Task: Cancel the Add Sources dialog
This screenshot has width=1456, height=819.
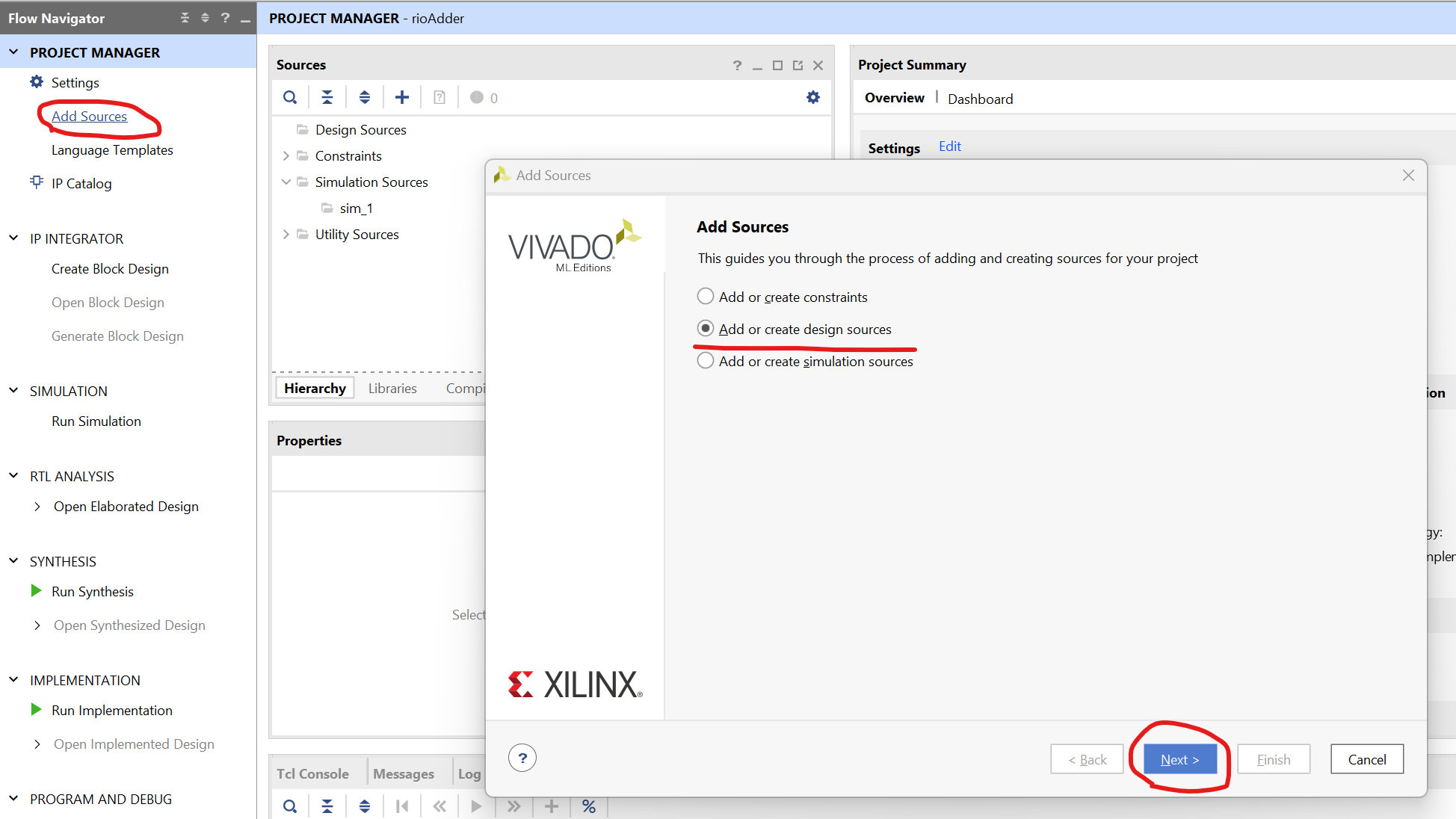Action: (1366, 759)
